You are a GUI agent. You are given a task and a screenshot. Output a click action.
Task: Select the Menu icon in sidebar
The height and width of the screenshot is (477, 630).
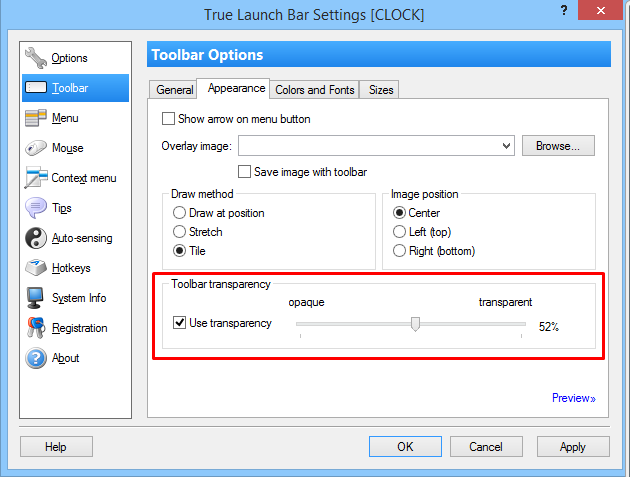click(36, 118)
